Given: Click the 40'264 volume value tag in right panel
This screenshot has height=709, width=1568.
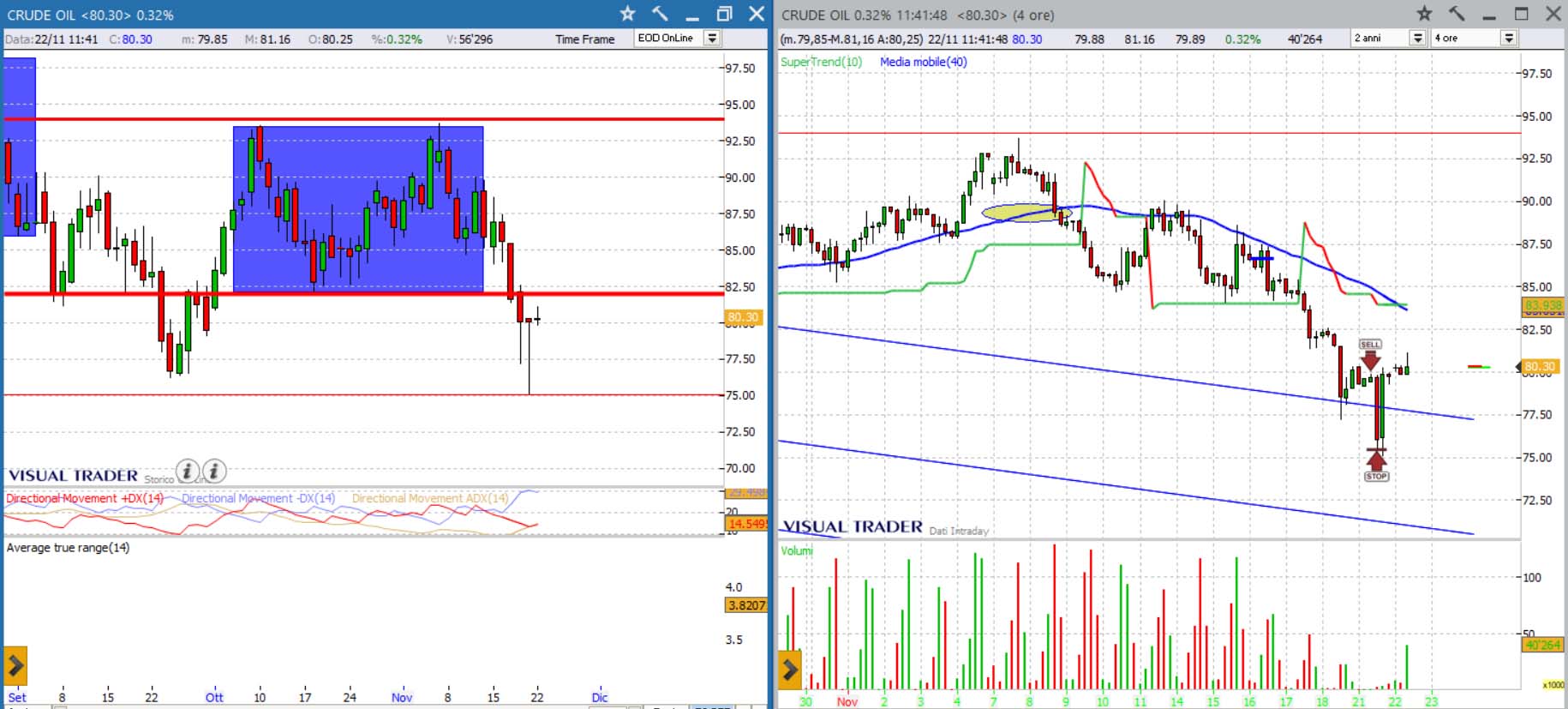Looking at the screenshot, I should point(1542,645).
